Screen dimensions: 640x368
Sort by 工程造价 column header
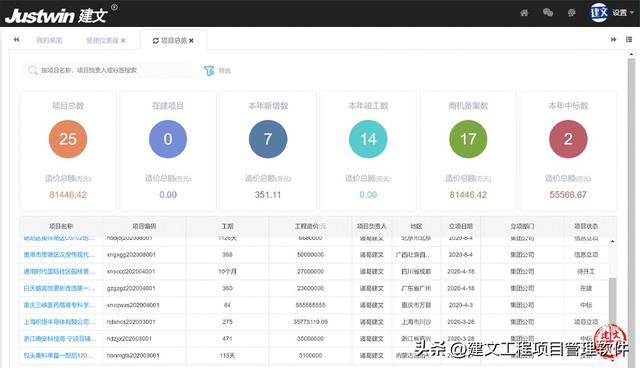310,226
